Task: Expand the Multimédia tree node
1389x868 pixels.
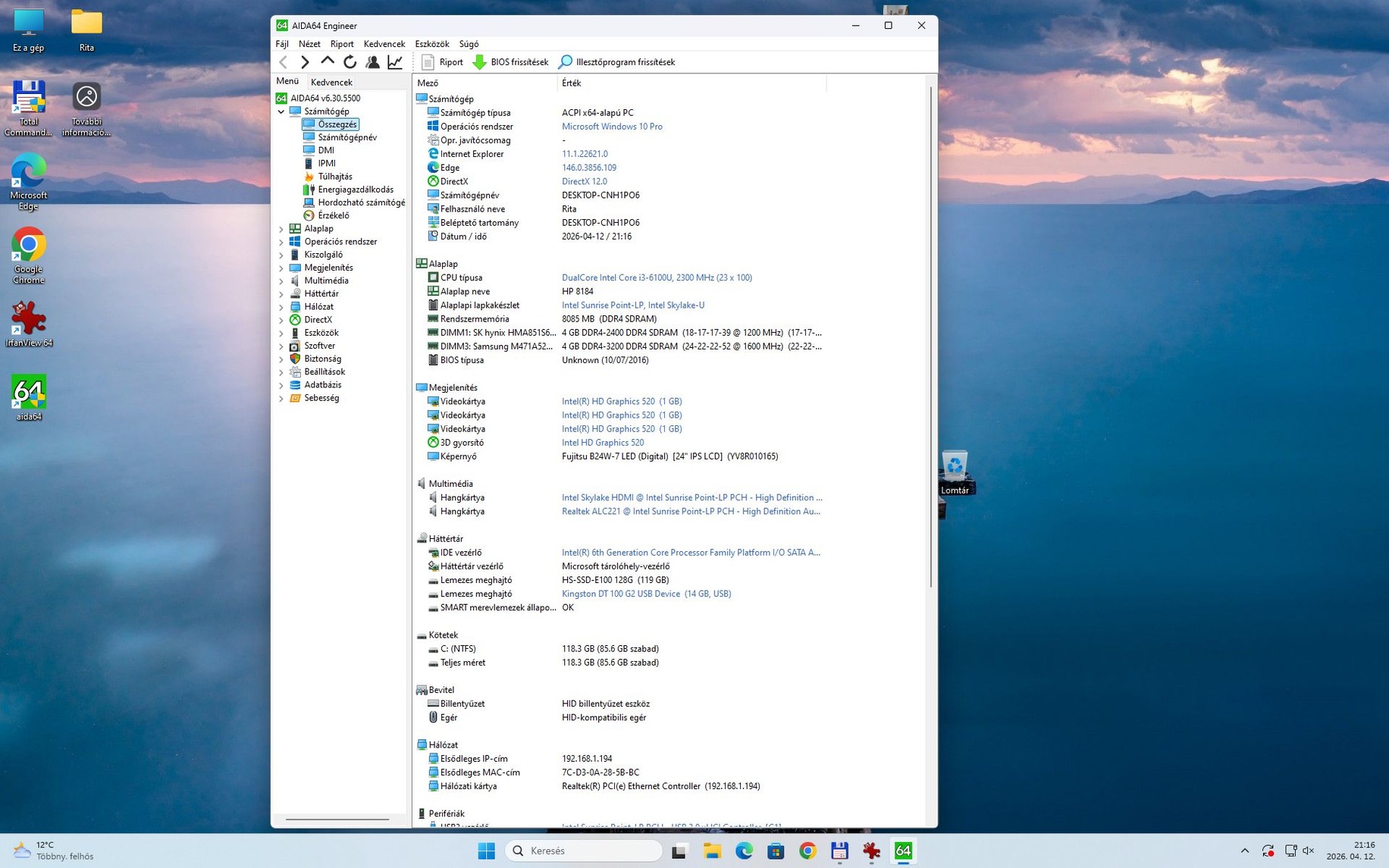Action: click(281, 280)
